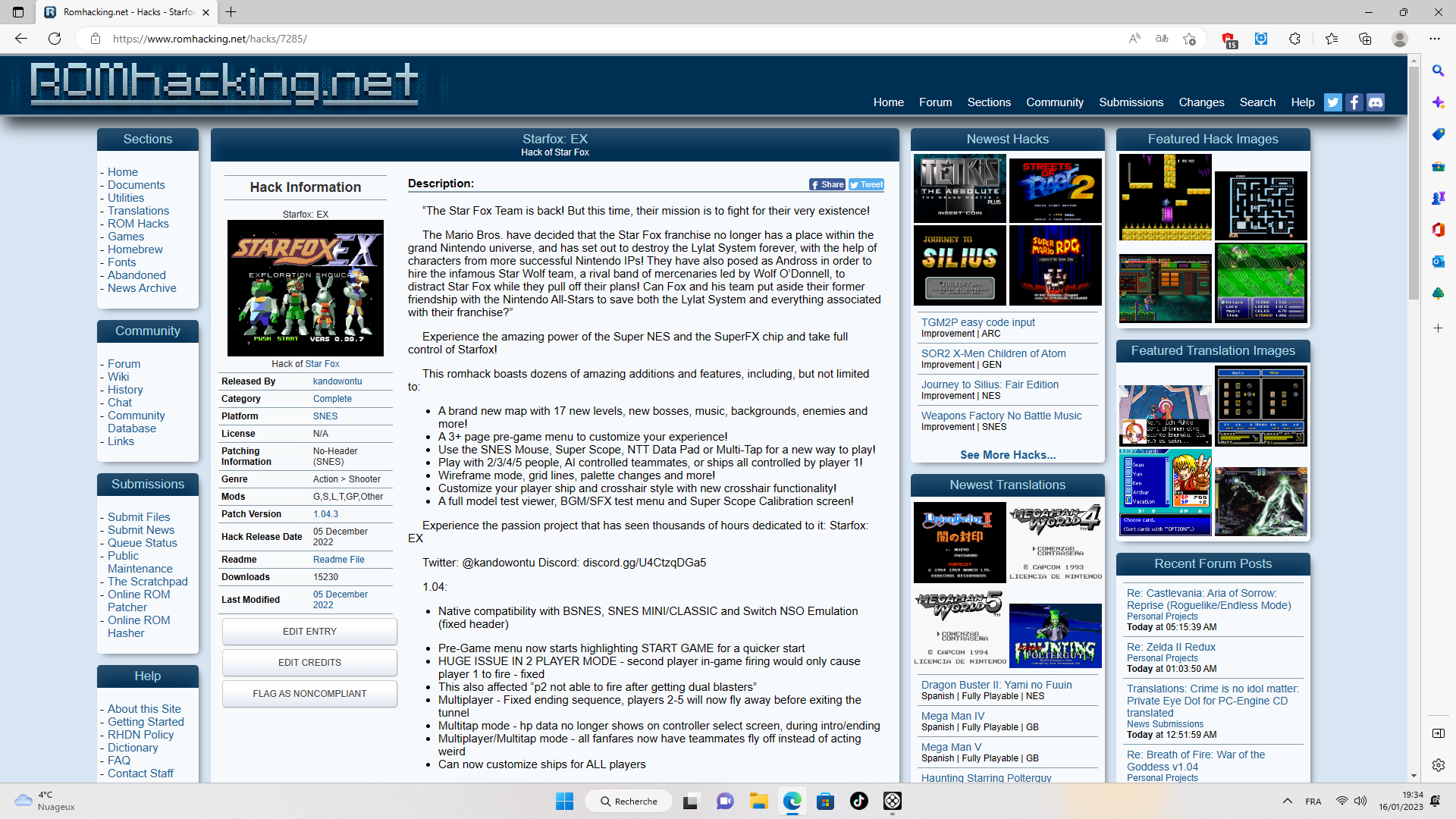Go back with the browser back arrow
The height and width of the screenshot is (819, 1456).
21,39
